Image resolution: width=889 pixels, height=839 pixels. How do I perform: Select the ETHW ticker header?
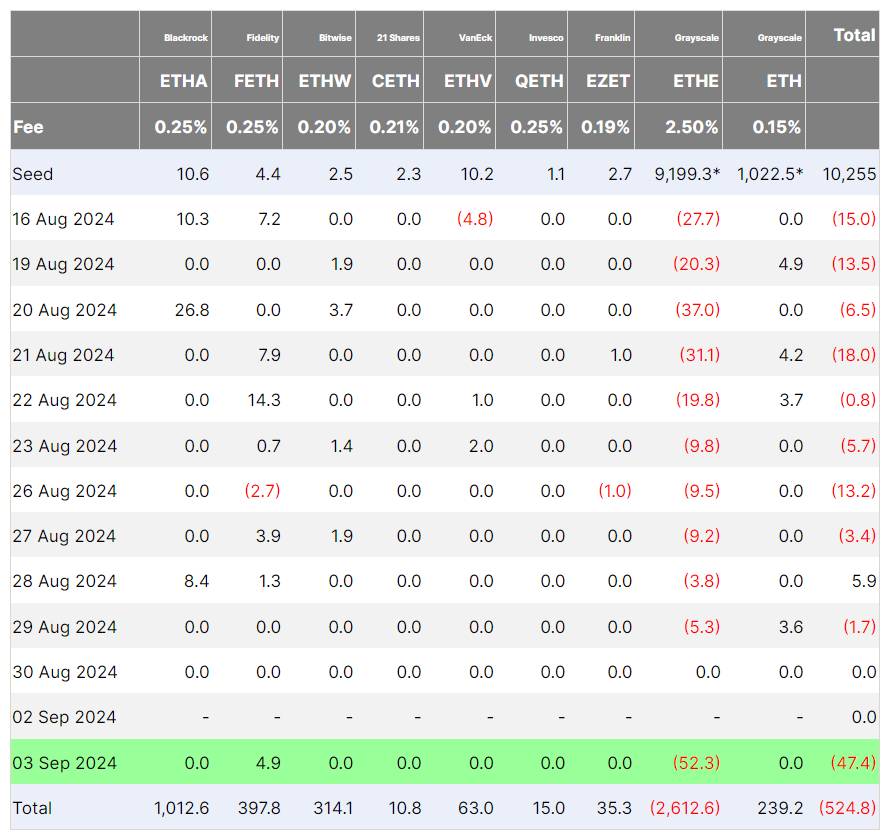(325, 81)
